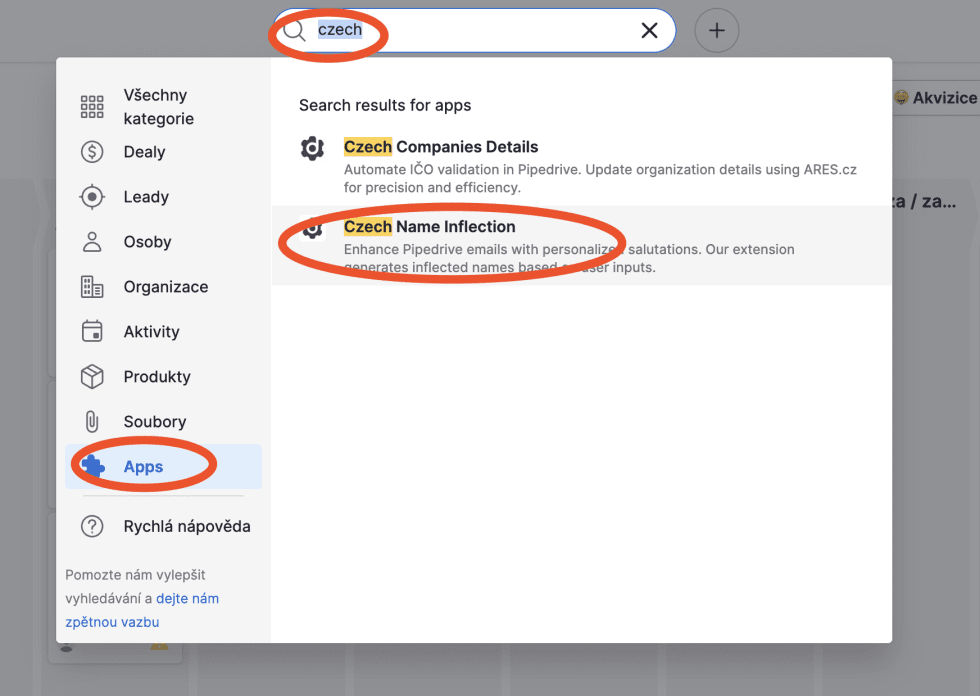Image resolution: width=980 pixels, height=696 pixels.
Task: Follow the 'dejte nám zpětnou vazbu' link
Action: tap(187, 599)
